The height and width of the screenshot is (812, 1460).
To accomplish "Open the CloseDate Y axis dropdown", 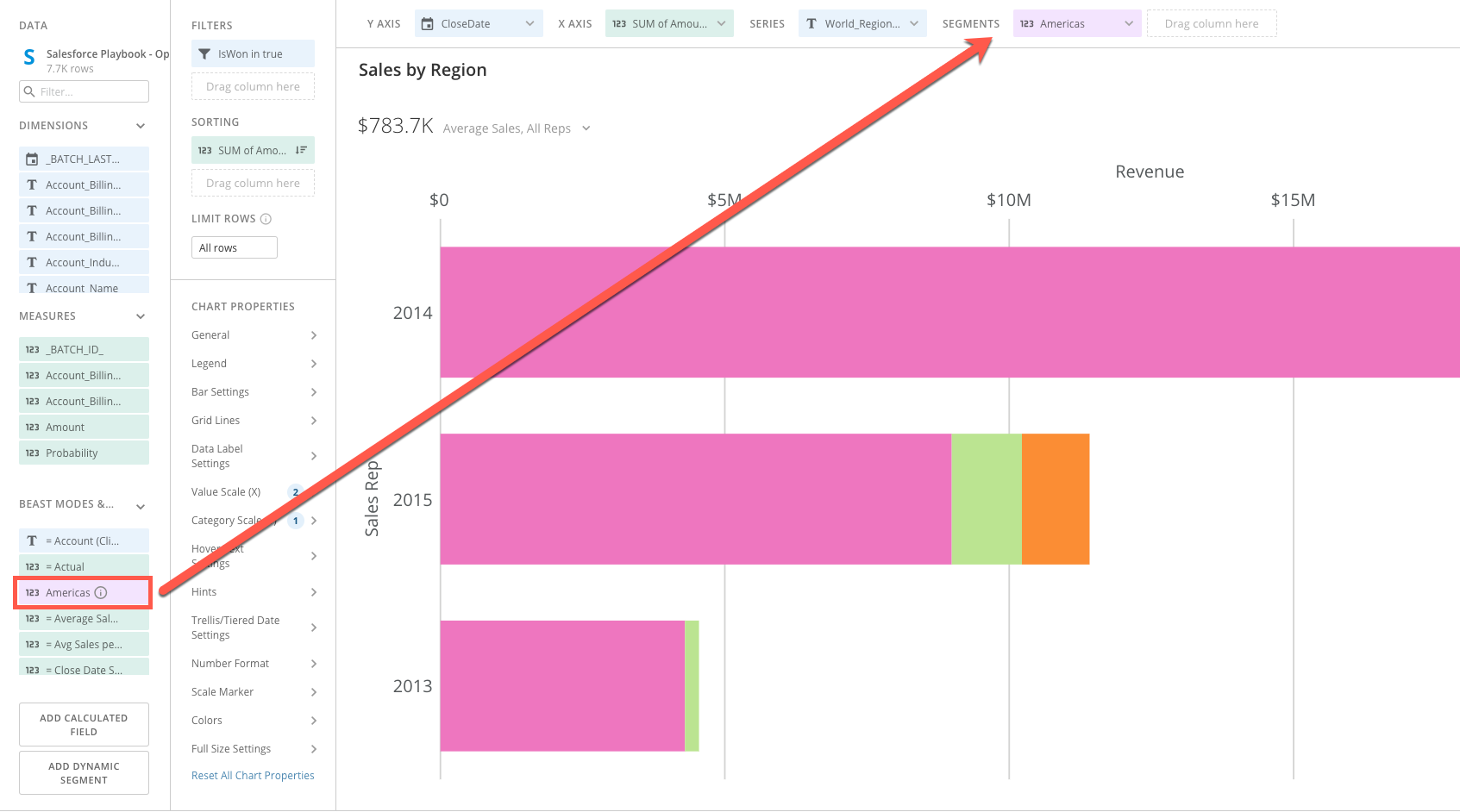I will pos(529,23).
